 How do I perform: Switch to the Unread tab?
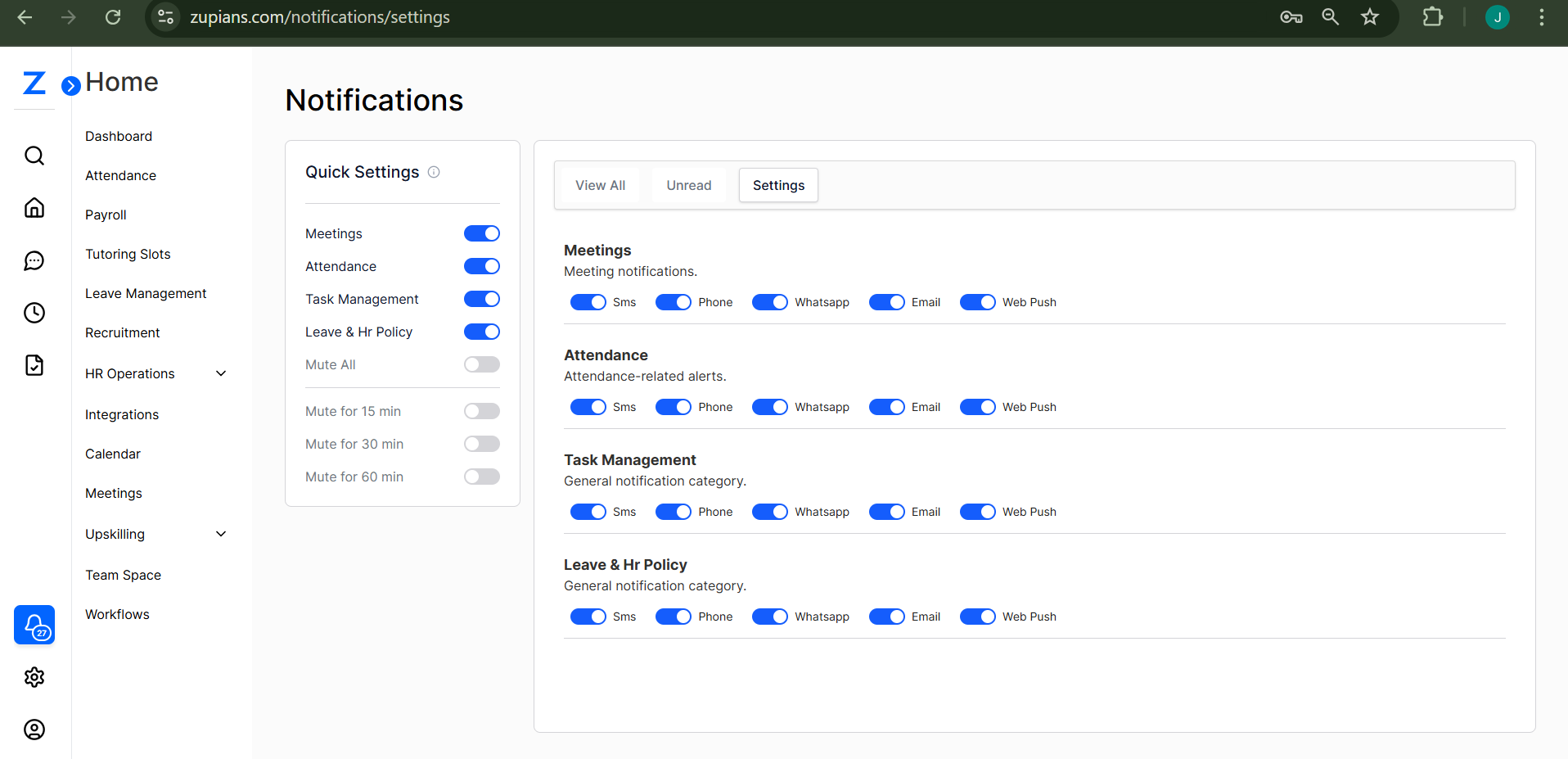tap(688, 185)
